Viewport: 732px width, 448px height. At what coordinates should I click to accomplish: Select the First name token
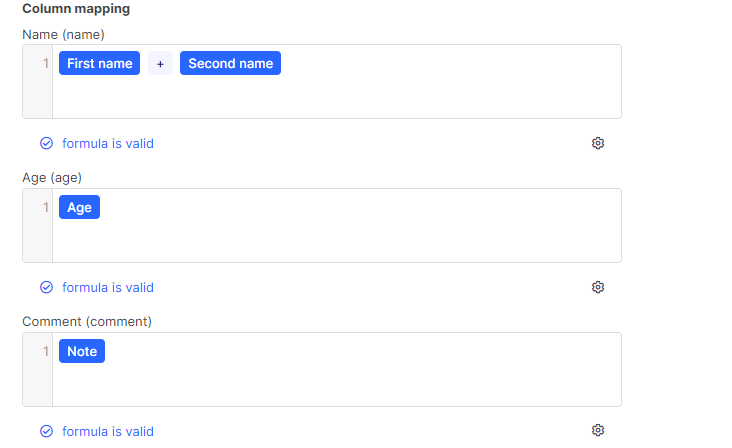point(99,63)
